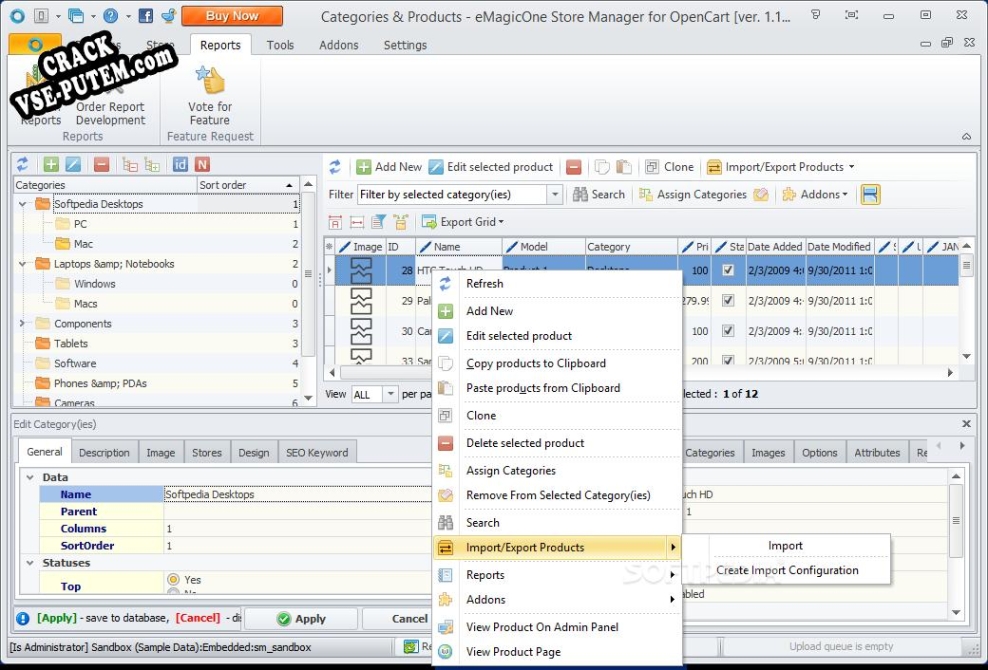Click Add New product toolbar button

(389, 167)
